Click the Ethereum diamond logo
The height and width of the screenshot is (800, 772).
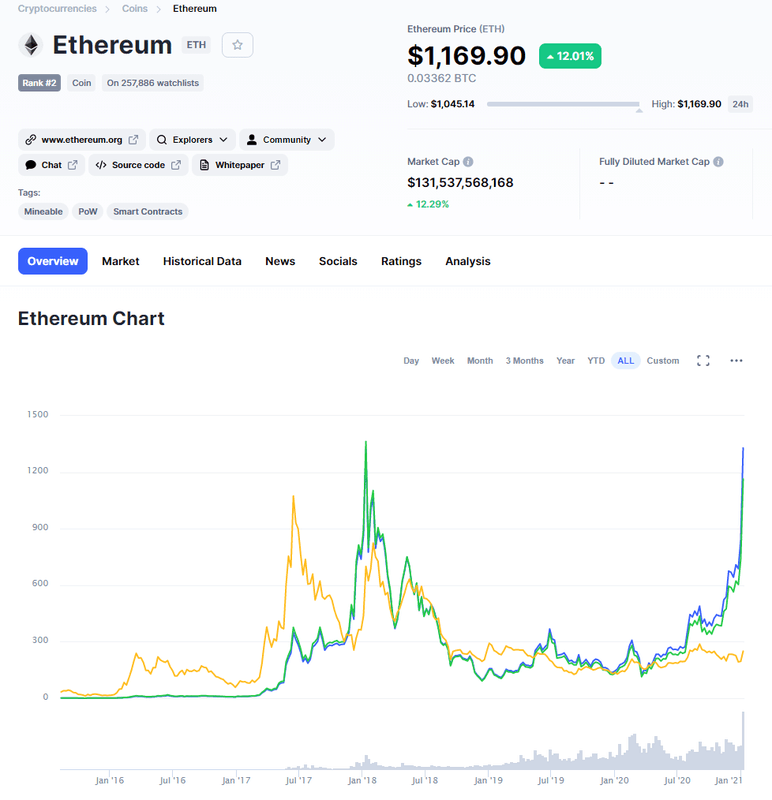pyautogui.click(x=32, y=45)
